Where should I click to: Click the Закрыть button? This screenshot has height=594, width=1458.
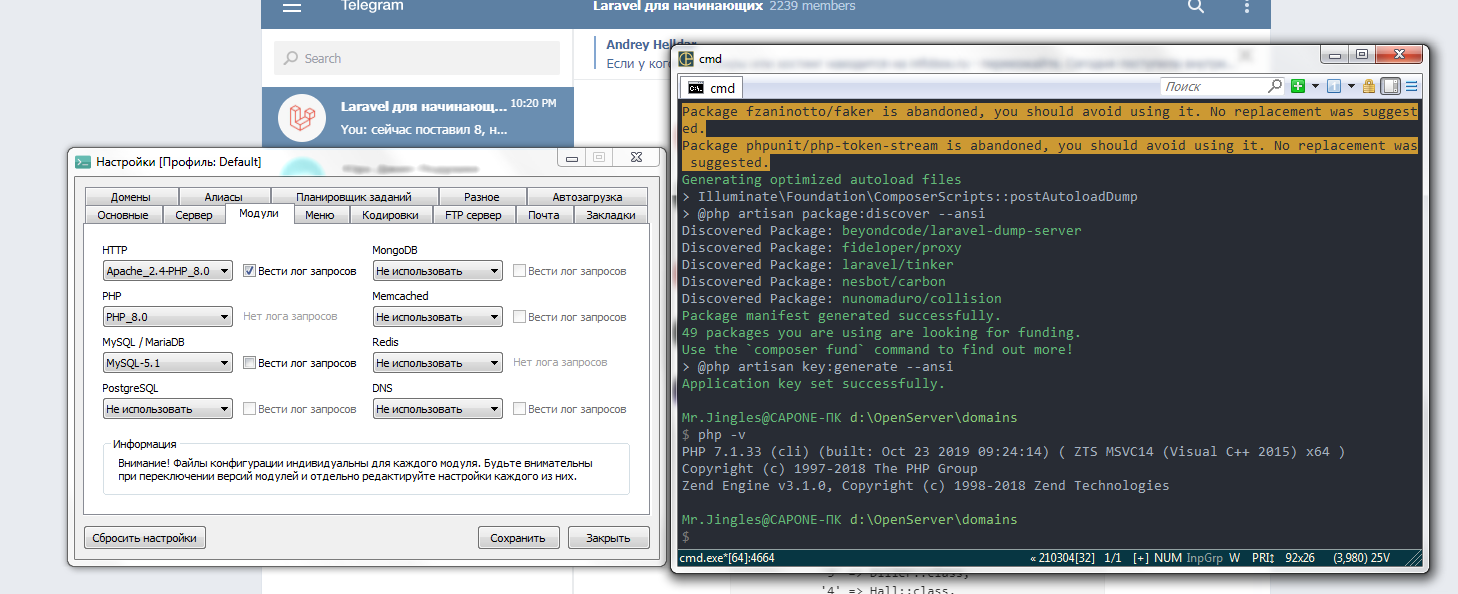[x=608, y=538]
